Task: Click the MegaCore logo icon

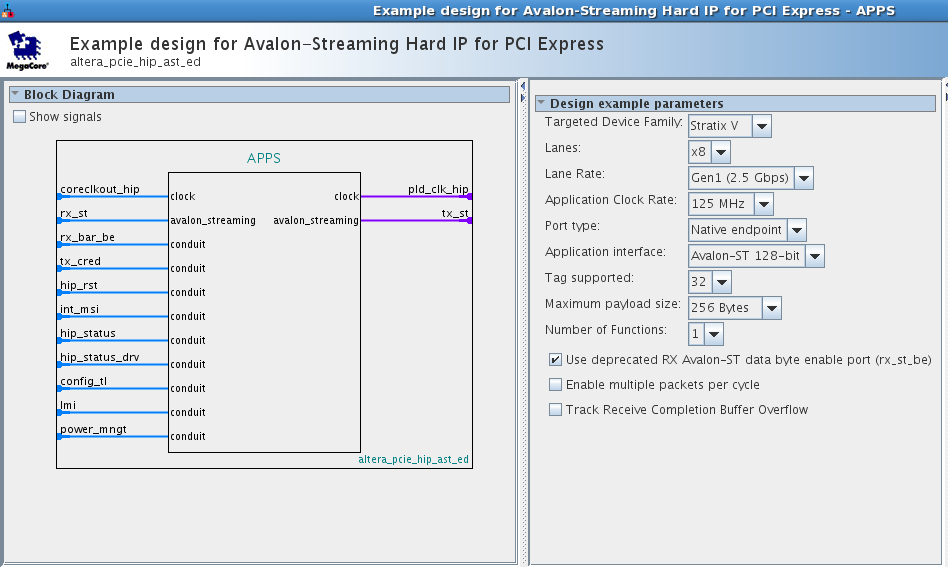Action: [27, 48]
